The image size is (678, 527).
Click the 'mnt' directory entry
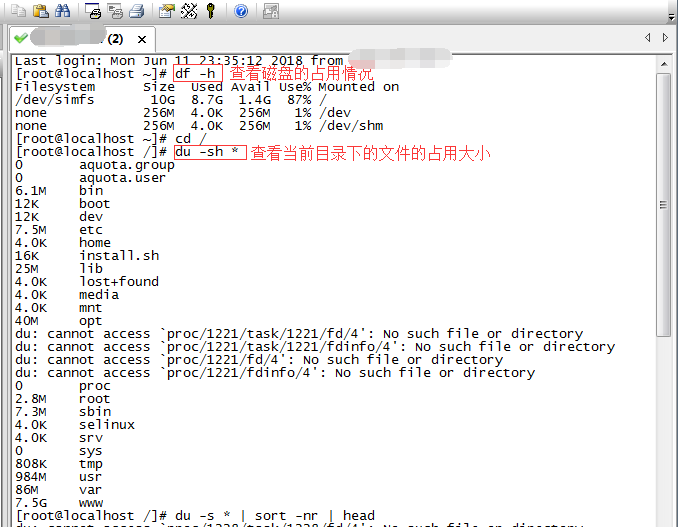click(90, 308)
